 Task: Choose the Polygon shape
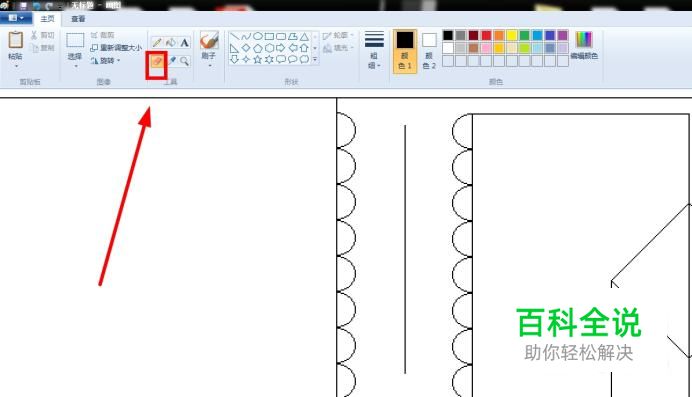293,36
